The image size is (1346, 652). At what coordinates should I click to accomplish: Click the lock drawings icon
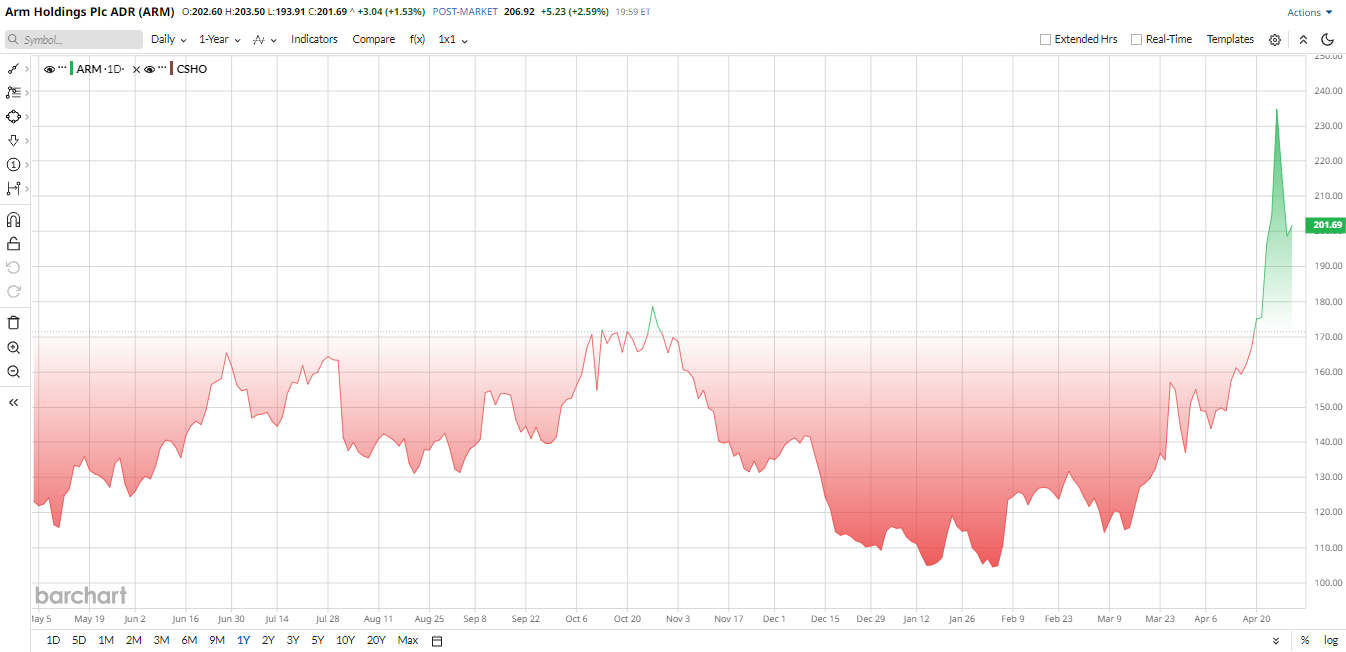point(14,243)
